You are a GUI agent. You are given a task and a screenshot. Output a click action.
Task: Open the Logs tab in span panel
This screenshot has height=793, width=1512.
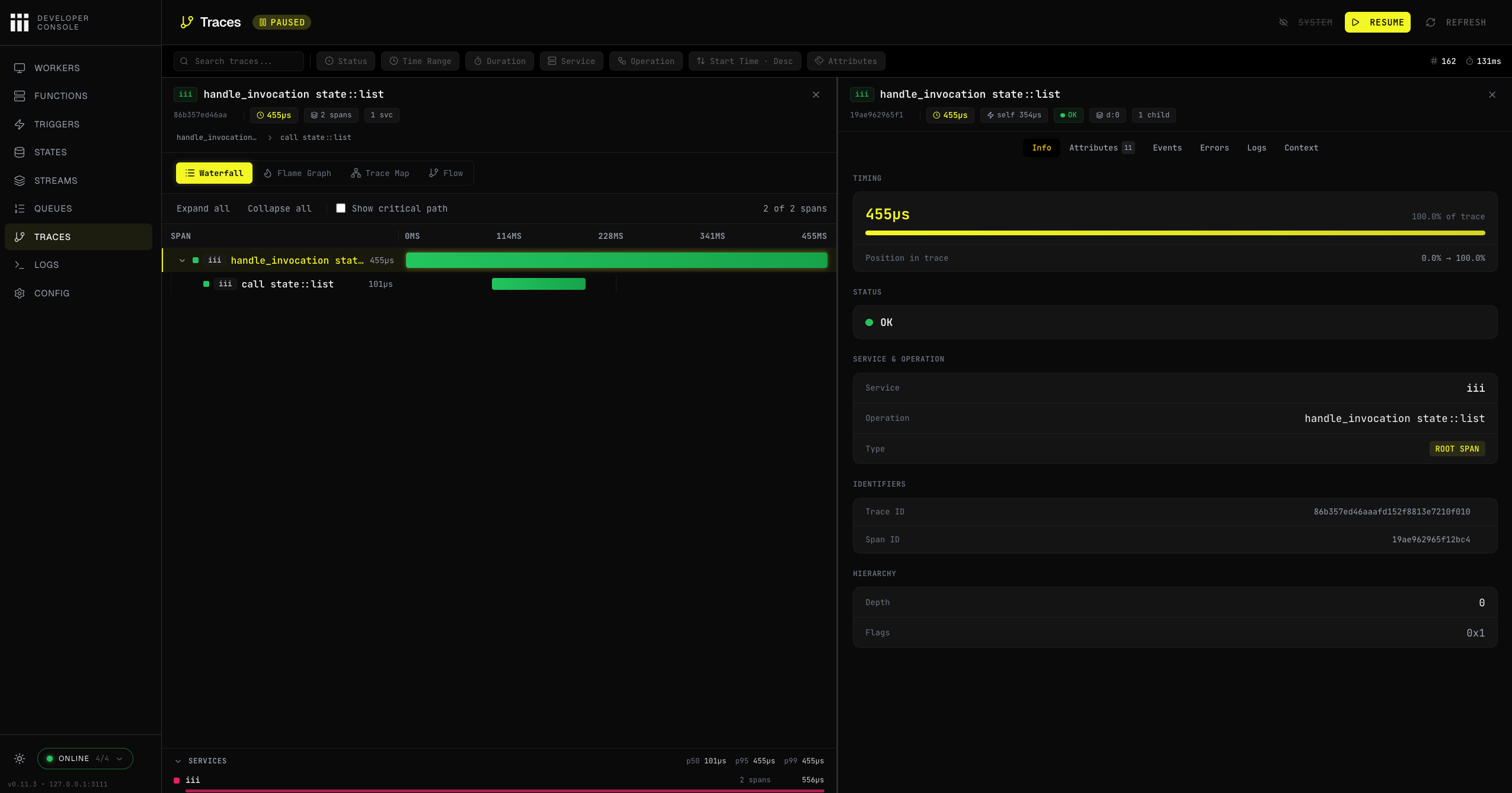1257,148
